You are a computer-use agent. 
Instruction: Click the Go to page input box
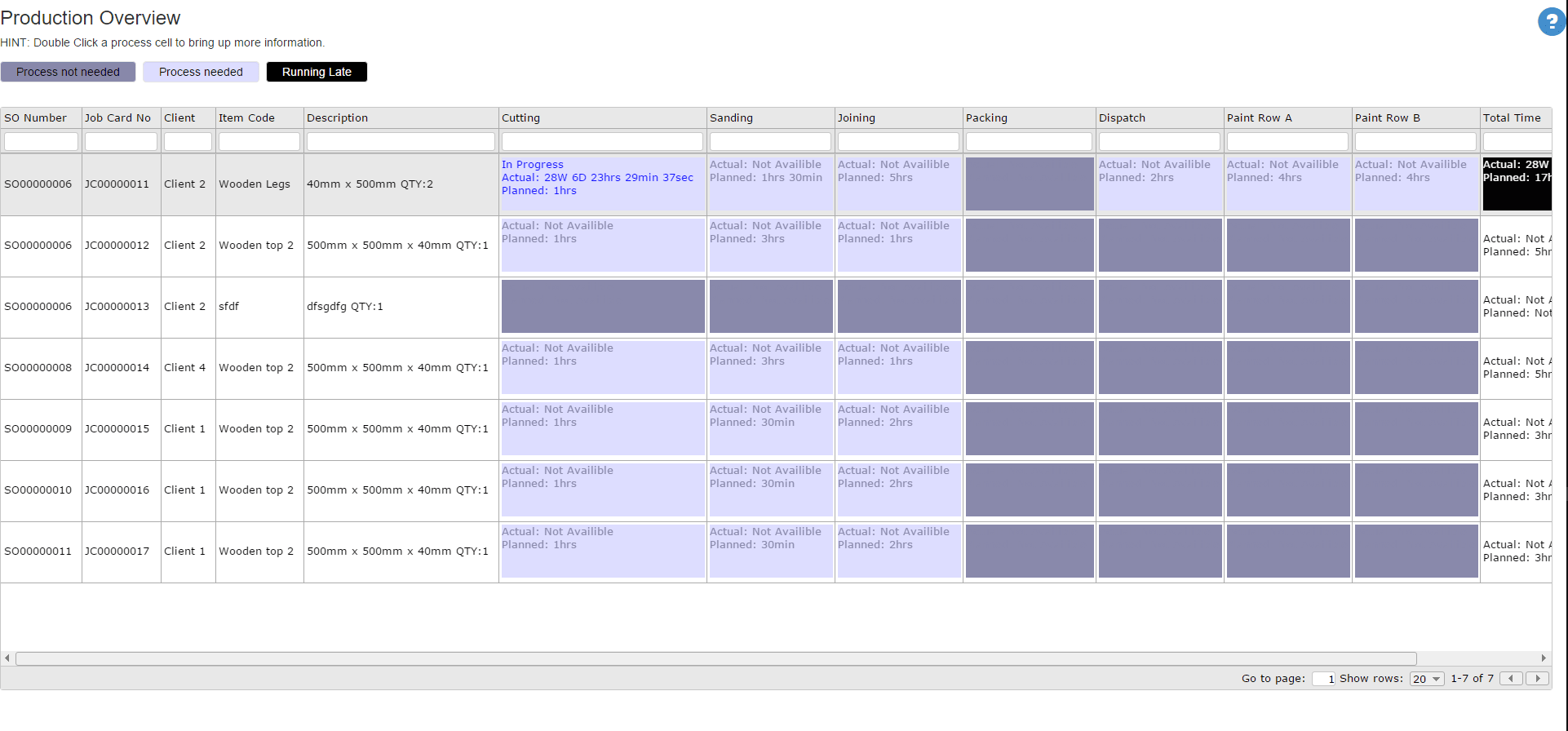[1323, 679]
